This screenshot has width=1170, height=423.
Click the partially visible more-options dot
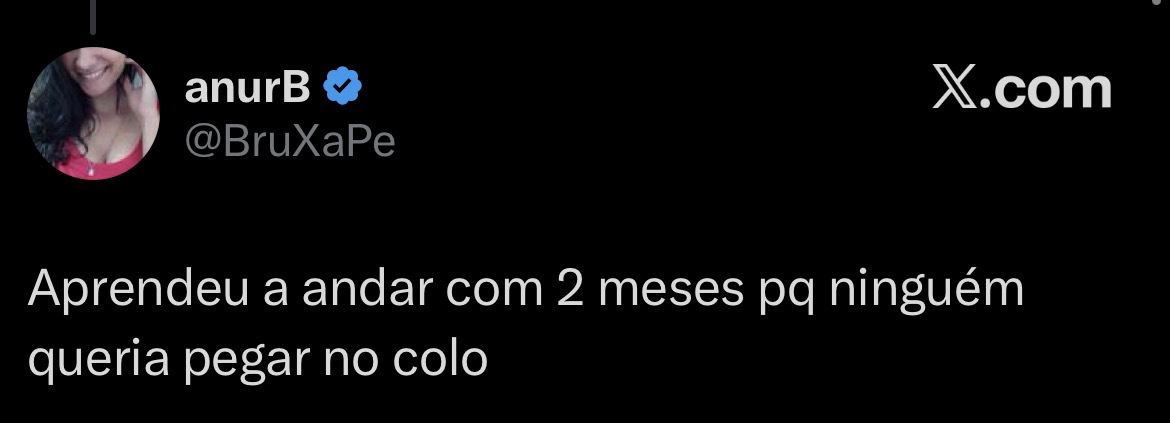pos(1158,2)
